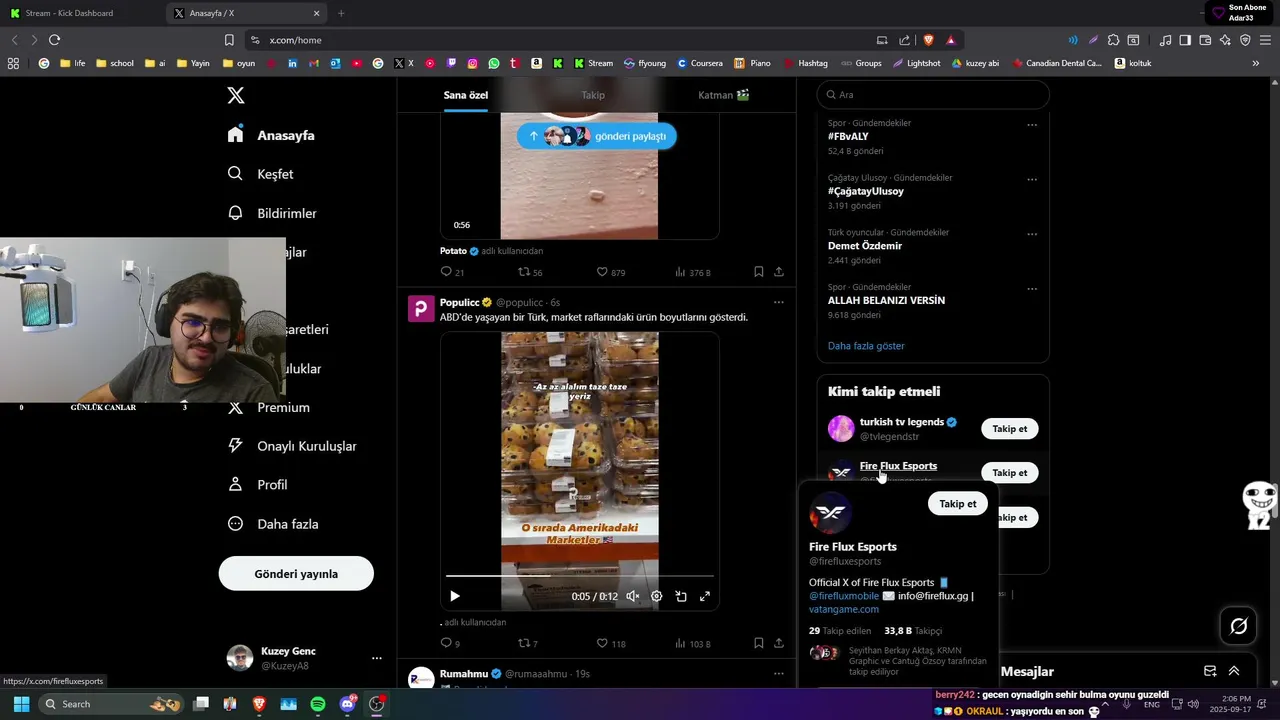The width and height of the screenshot is (1280, 720).
Task: Open Anasayfa in the sidebar
Action: tap(271, 135)
